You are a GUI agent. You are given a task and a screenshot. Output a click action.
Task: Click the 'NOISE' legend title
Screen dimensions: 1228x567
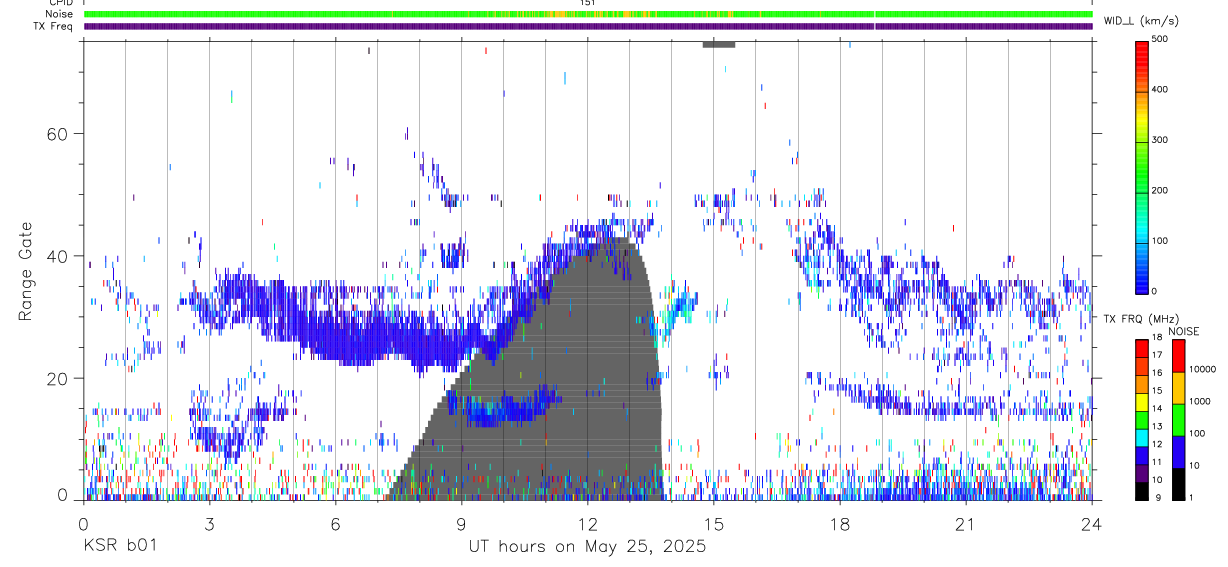coord(1183,331)
